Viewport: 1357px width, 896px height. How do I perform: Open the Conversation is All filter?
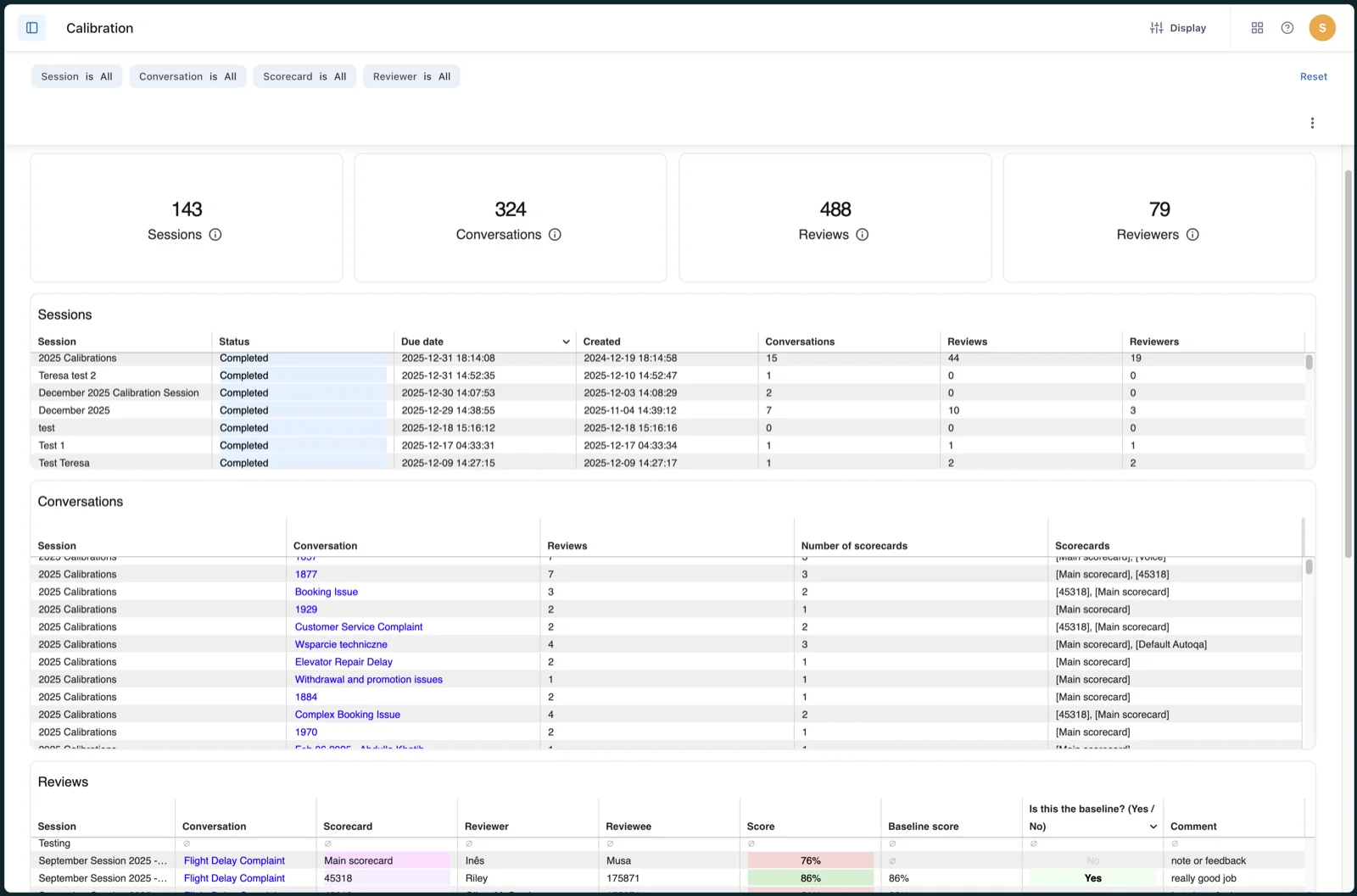point(188,76)
